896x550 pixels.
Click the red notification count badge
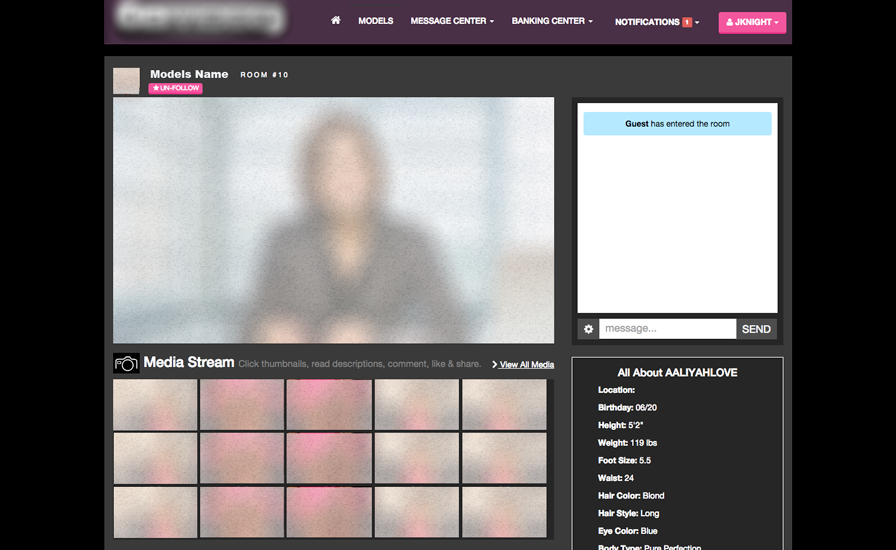pyautogui.click(x=687, y=22)
